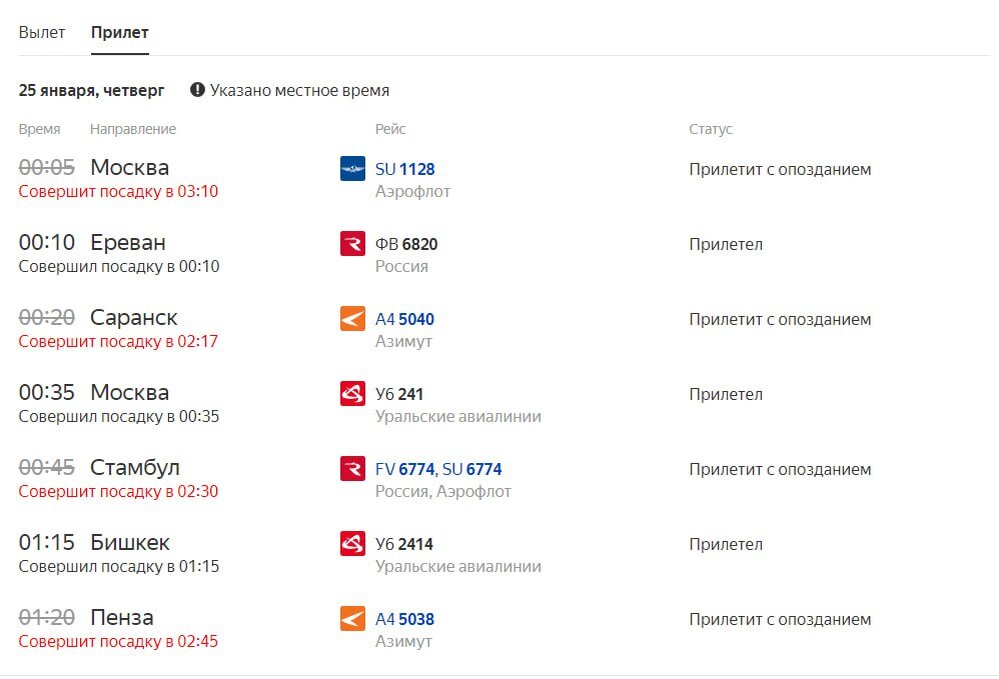Select the Rossiya logo beside FV 6774
The image size is (999, 679).
(x=351, y=469)
